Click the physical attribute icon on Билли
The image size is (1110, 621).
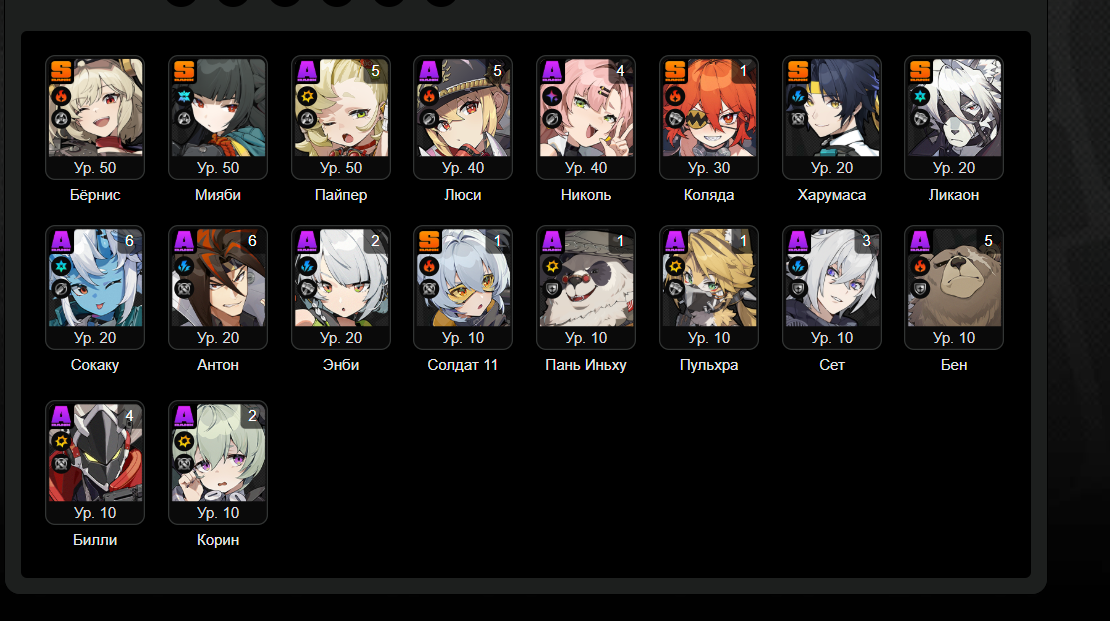tap(62, 440)
